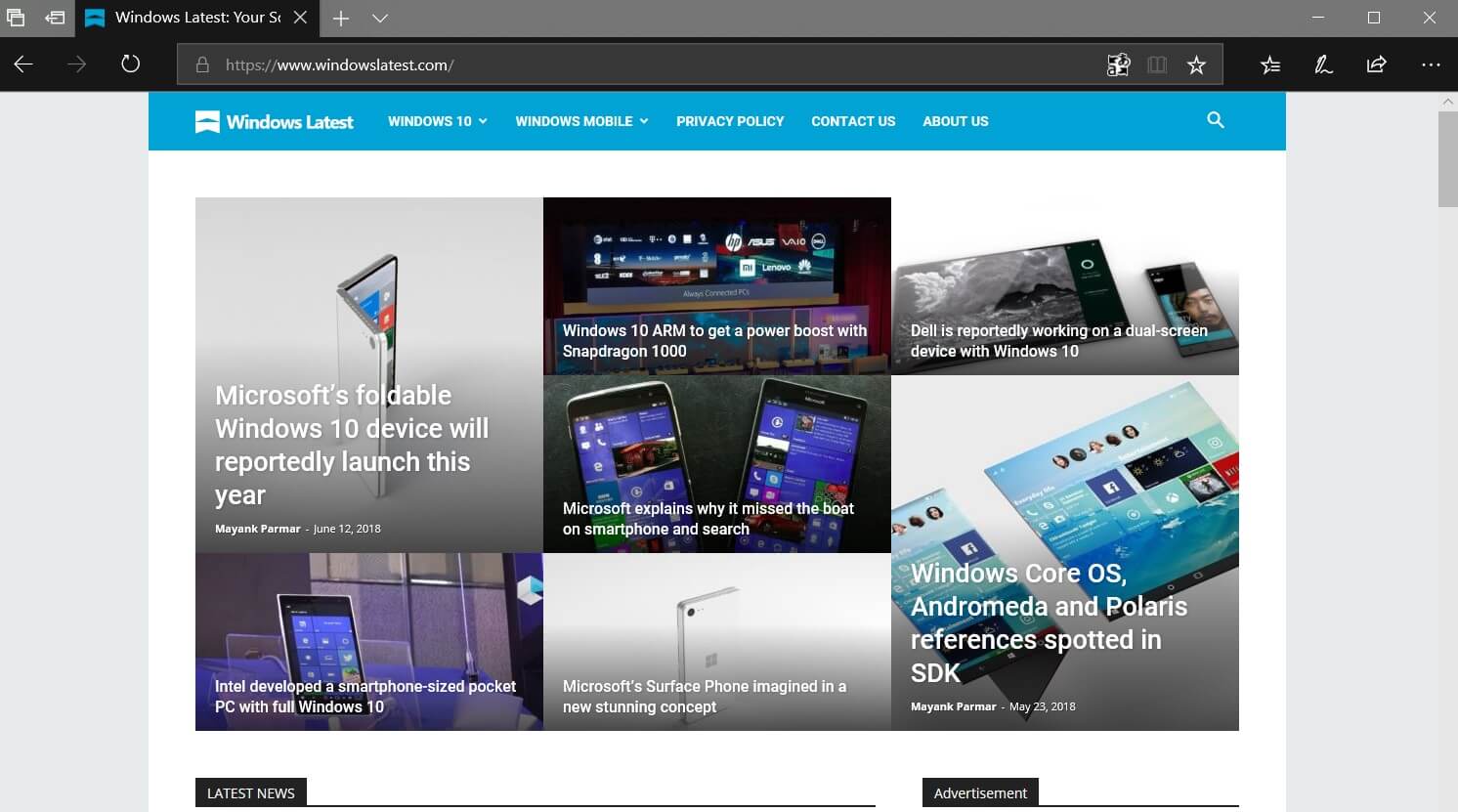Share this page using the share icon
This screenshot has width=1458, height=812.
coord(1376,64)
